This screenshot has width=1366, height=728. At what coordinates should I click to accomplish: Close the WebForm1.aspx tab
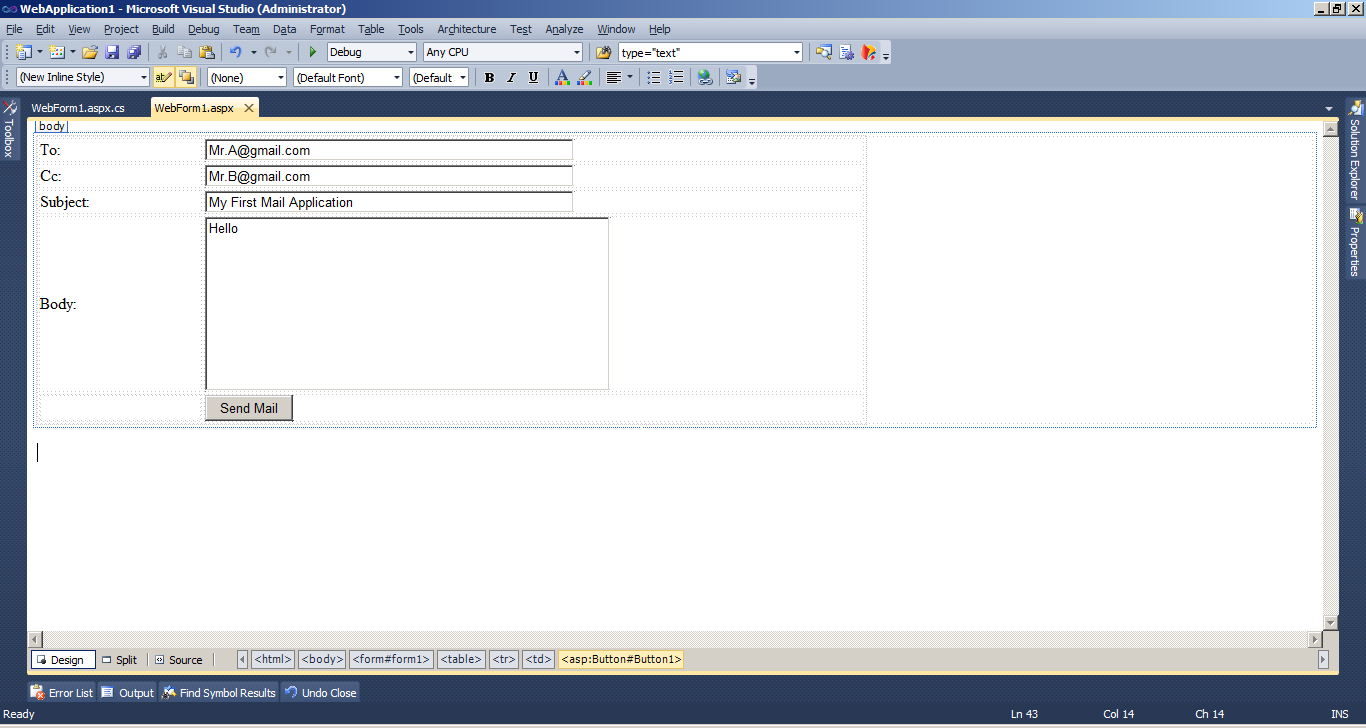pos(249,108)
